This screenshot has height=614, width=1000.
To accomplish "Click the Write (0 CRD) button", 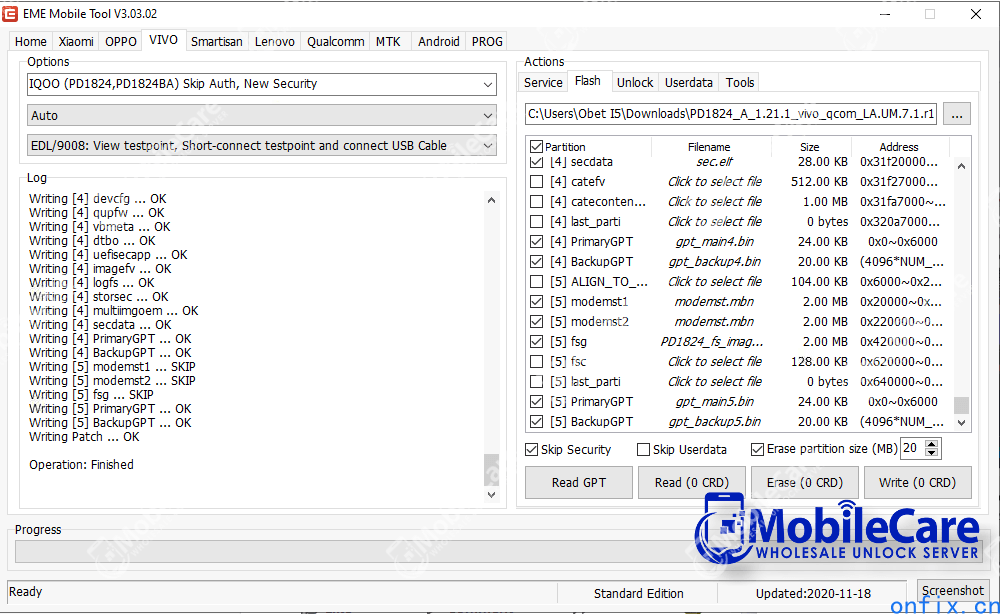I will pyautogui.click(x=918, y=483).
